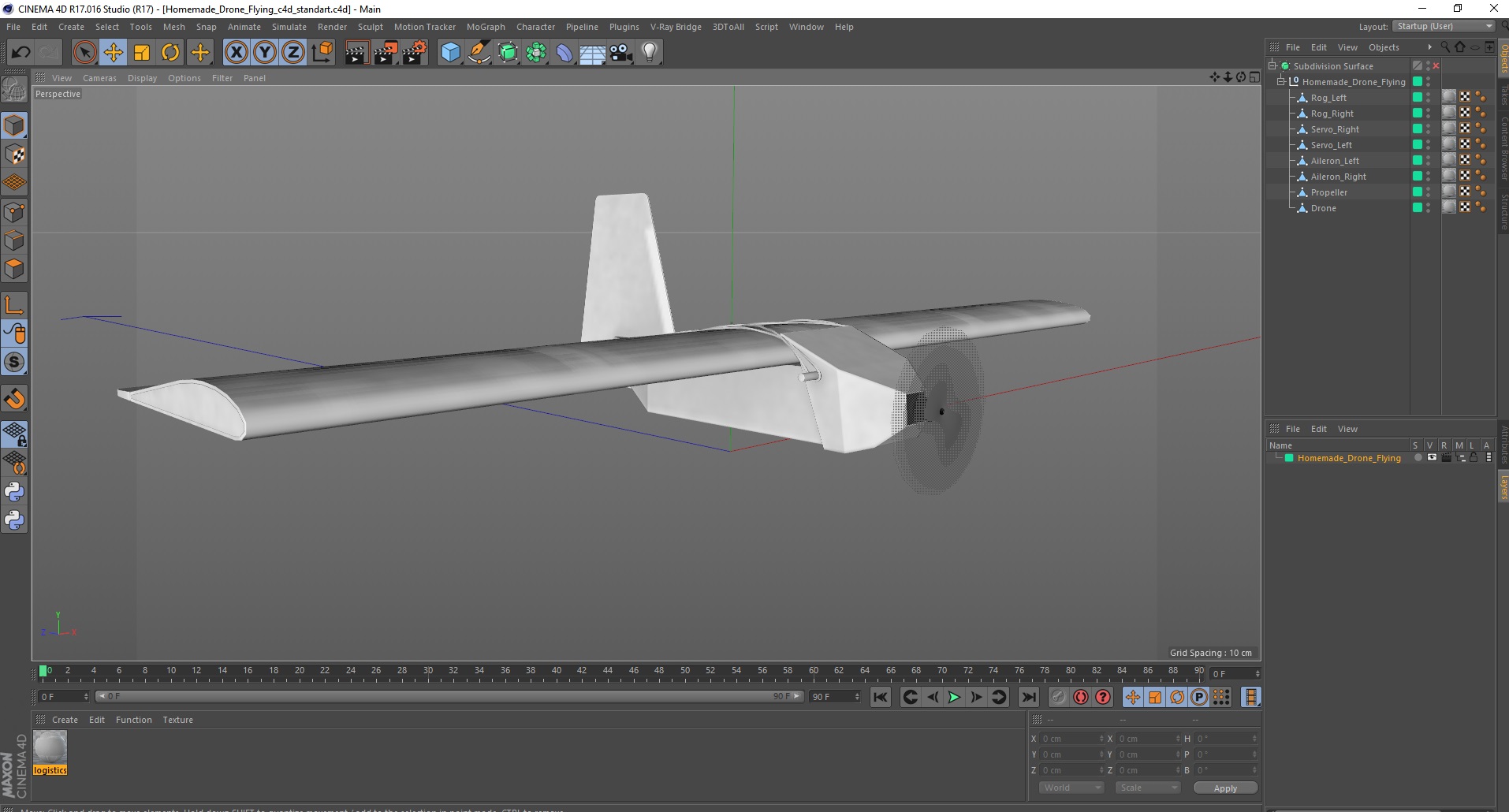Add a Camera object
This screenshot has height=812, width=1509.
point(621,53)
